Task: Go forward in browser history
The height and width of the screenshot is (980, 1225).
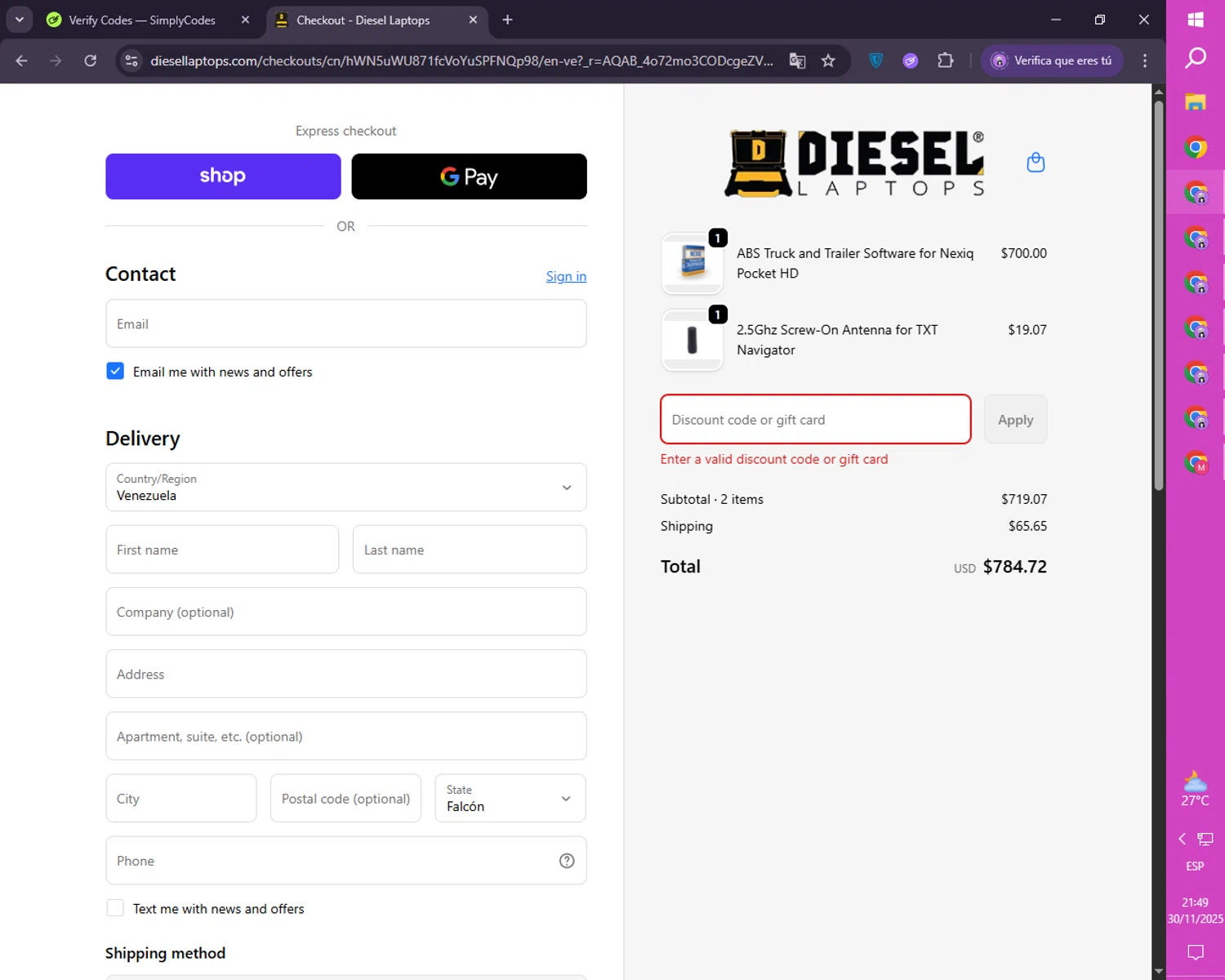Action: pyautogui.click(x=56, y=60)
